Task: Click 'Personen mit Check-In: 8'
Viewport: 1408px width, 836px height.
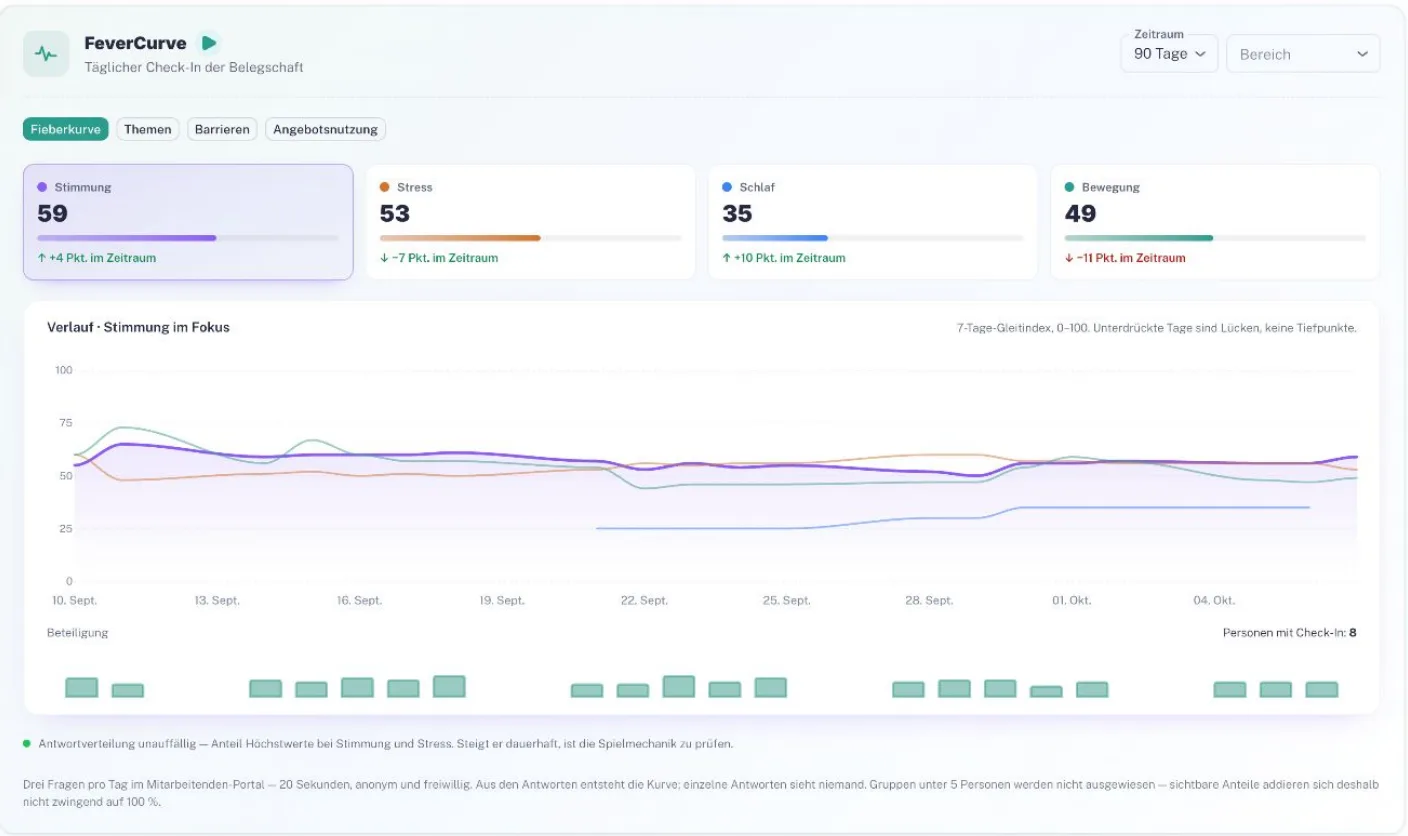Action: tap(1289, 633)
